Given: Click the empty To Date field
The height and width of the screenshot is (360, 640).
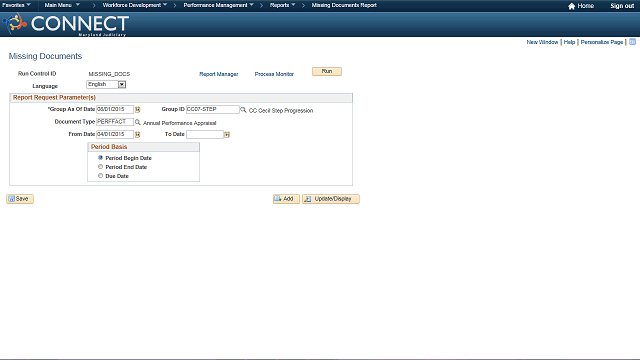Looking at the screenshot, I should pyautogui.click(x=205, y=134).
